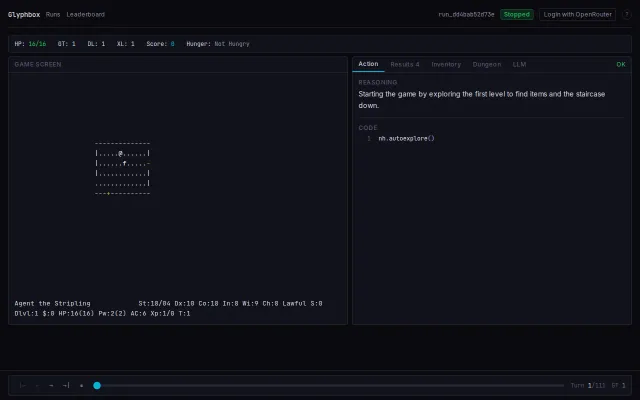
Task: Step back one turn with left arrow
Action: coord(37,385)
